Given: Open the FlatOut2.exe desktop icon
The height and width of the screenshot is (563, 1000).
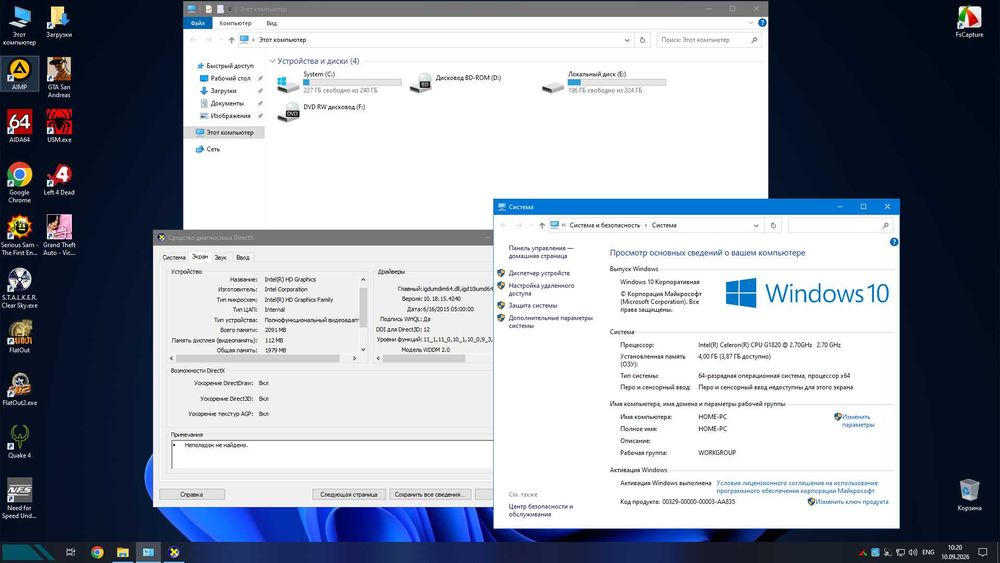Looking at the screenshot, I should point(20,390).
